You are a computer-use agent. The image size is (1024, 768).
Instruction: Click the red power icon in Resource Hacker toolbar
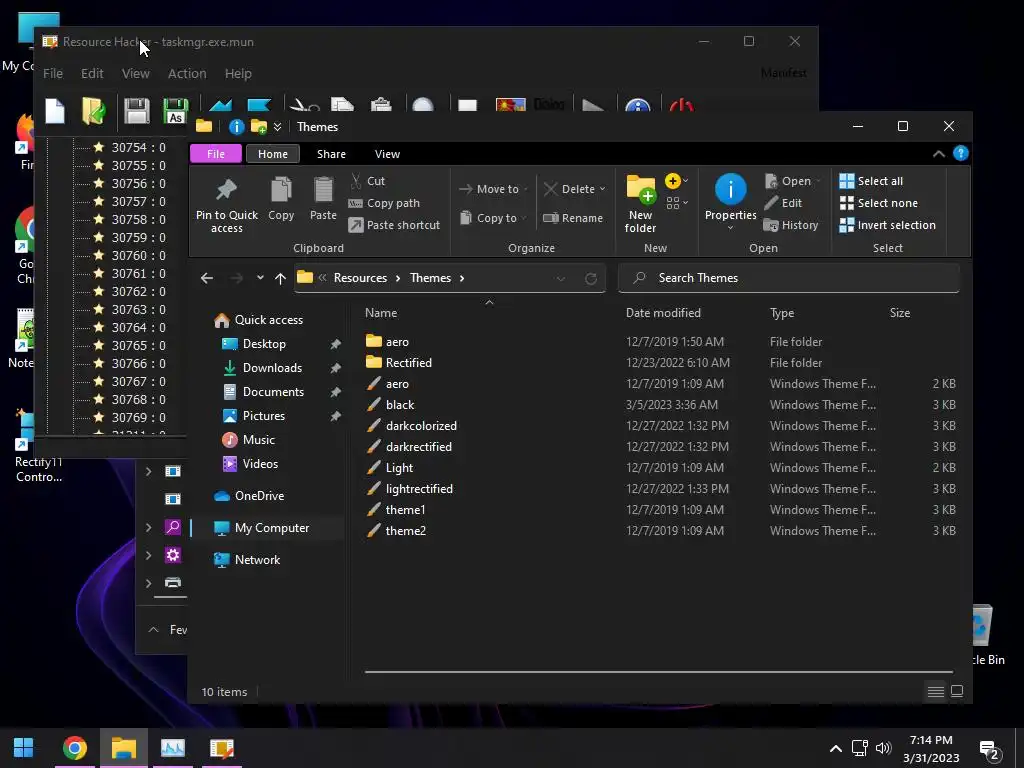(681, 105)
